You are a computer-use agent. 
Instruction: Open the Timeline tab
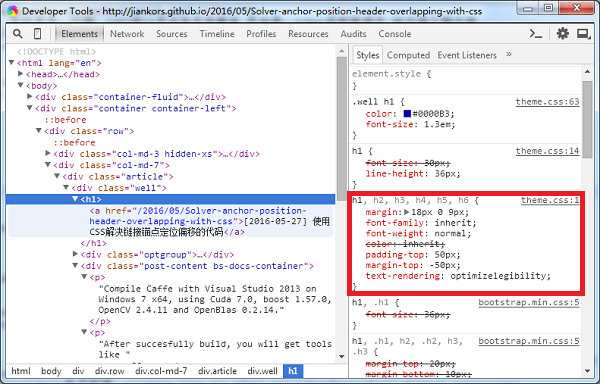pyautogui.click(x=217, y=34)
